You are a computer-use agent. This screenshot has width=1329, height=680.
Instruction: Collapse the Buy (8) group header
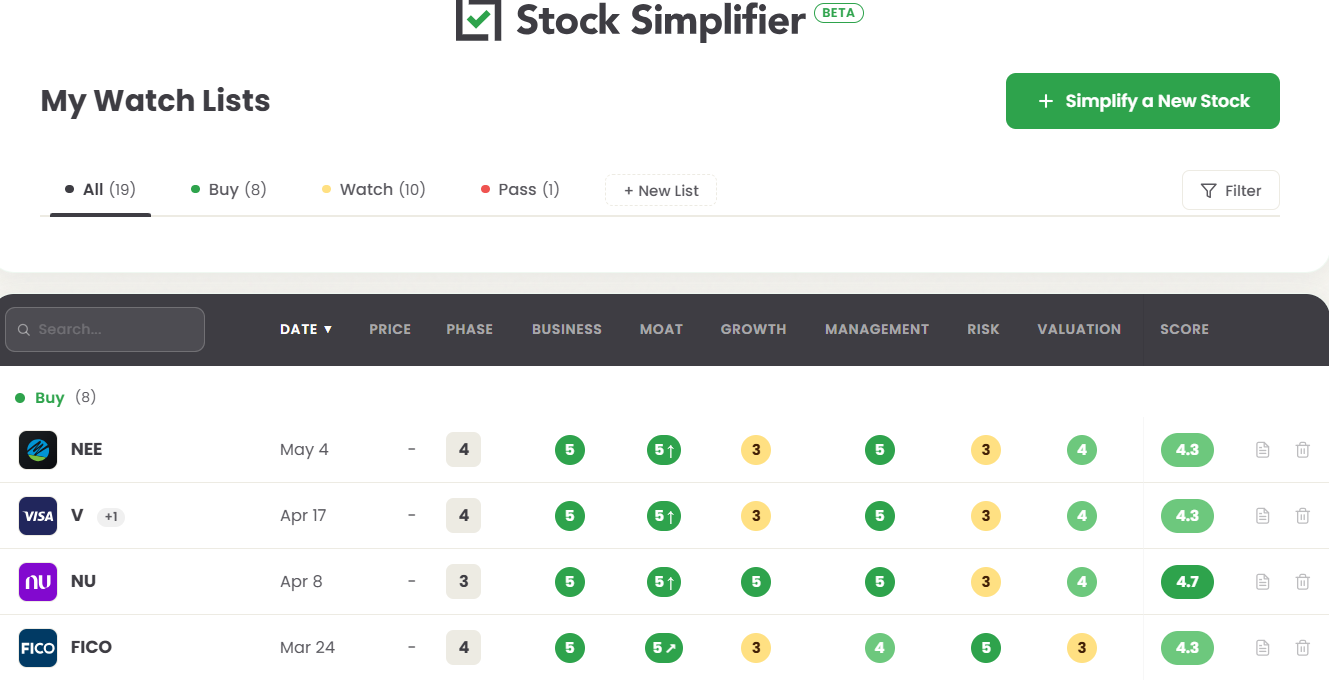[x=56, y=398]
